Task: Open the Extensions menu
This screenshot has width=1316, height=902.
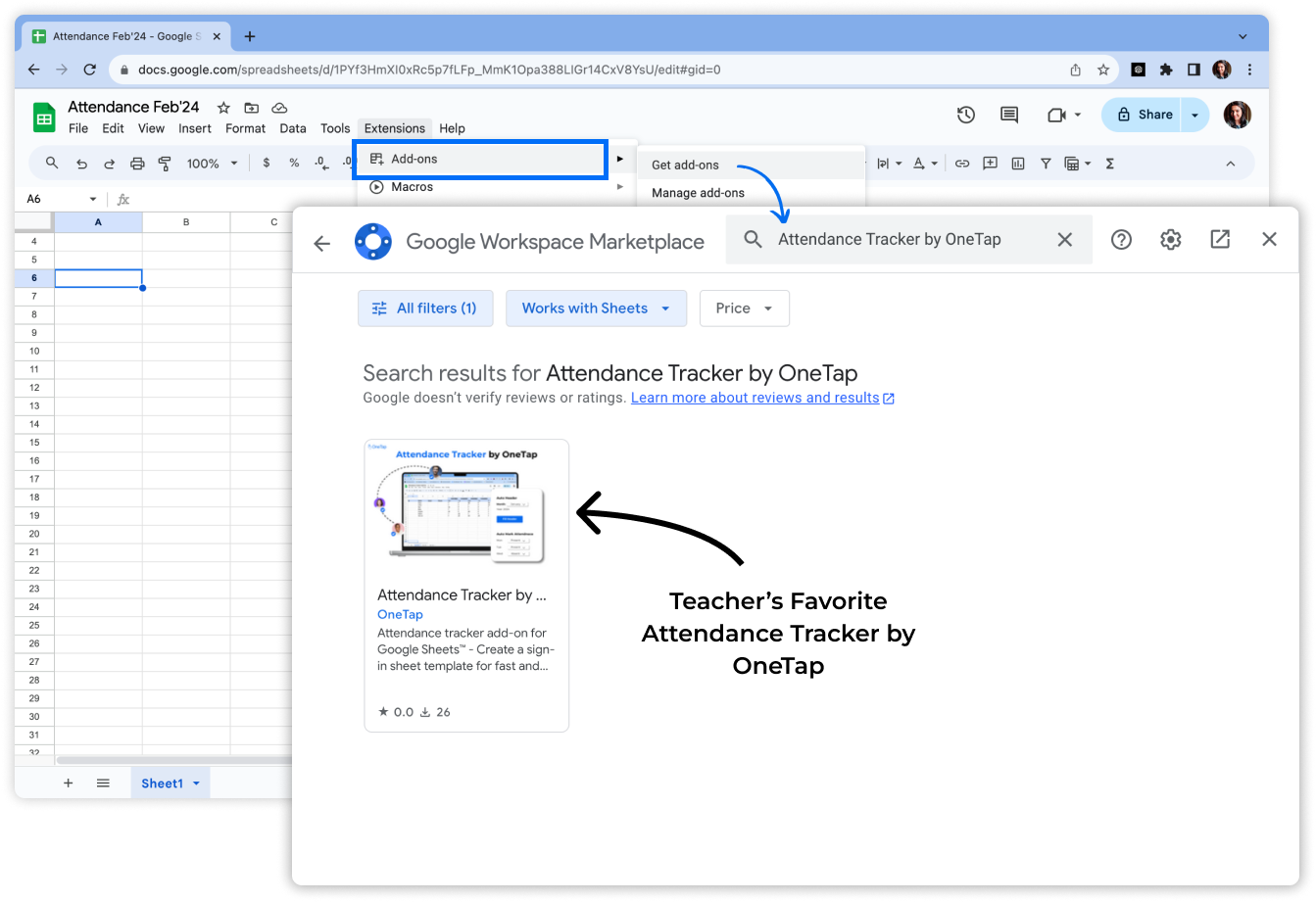Action: click(x=394, y=128)
